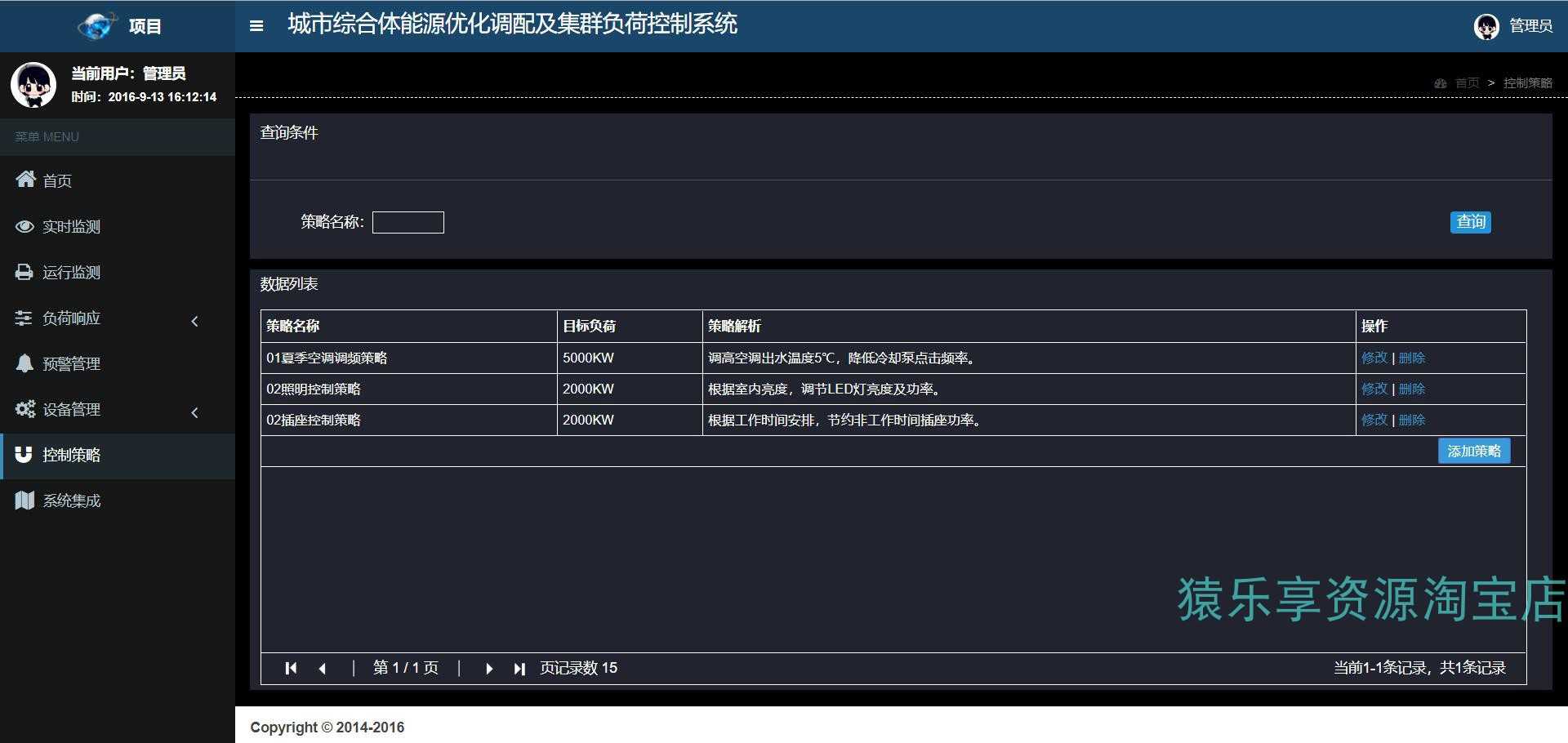1568x743 pixels.
Task: Click 修改 for 02插座控制策略
Action: (1374, 420)
